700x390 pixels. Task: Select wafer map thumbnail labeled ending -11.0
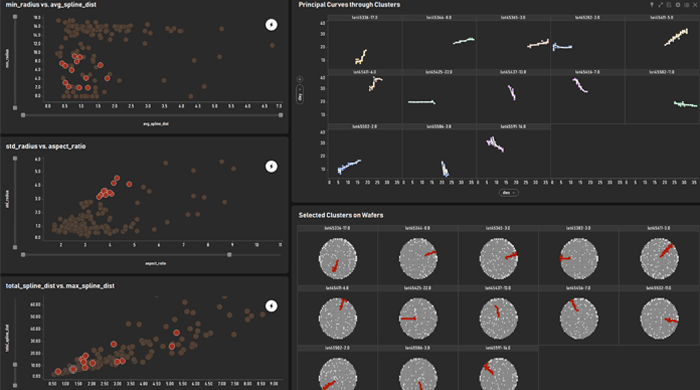(x=659, y=319)
